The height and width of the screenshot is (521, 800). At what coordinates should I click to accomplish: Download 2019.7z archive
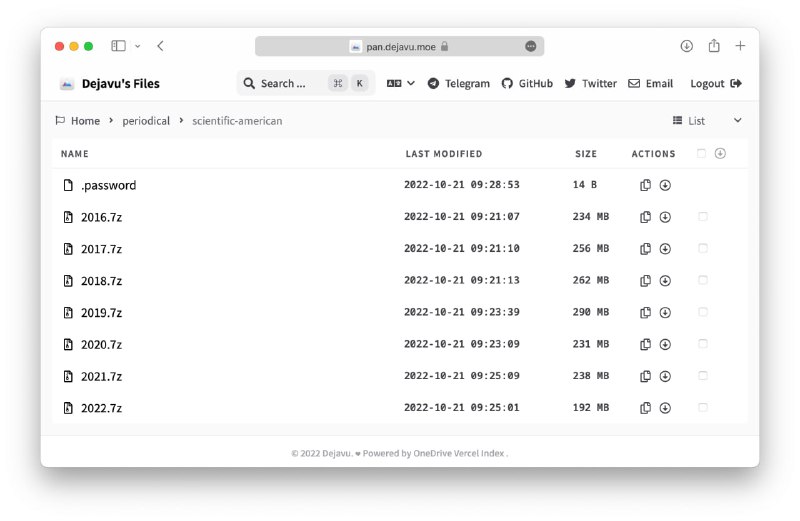665,312
